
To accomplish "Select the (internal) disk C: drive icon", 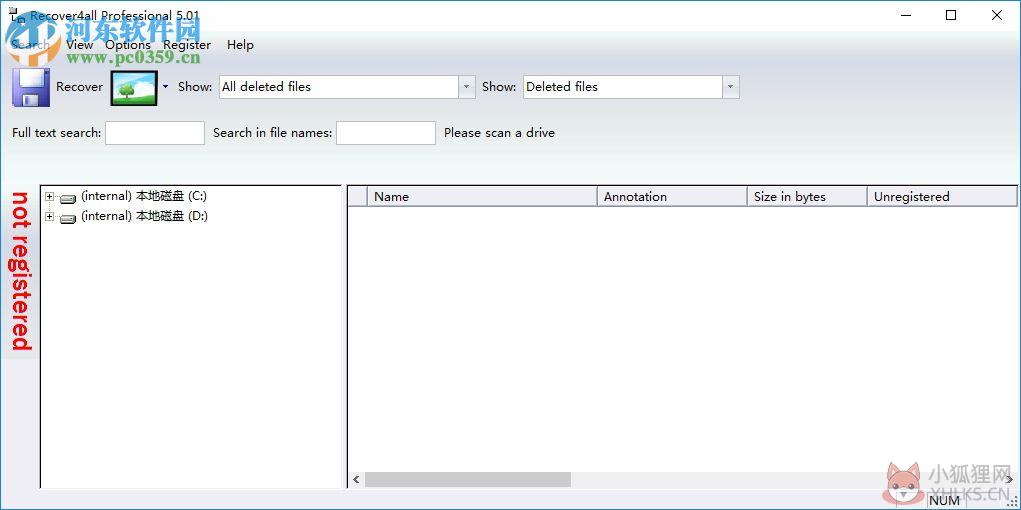I will tap(68, 198).
